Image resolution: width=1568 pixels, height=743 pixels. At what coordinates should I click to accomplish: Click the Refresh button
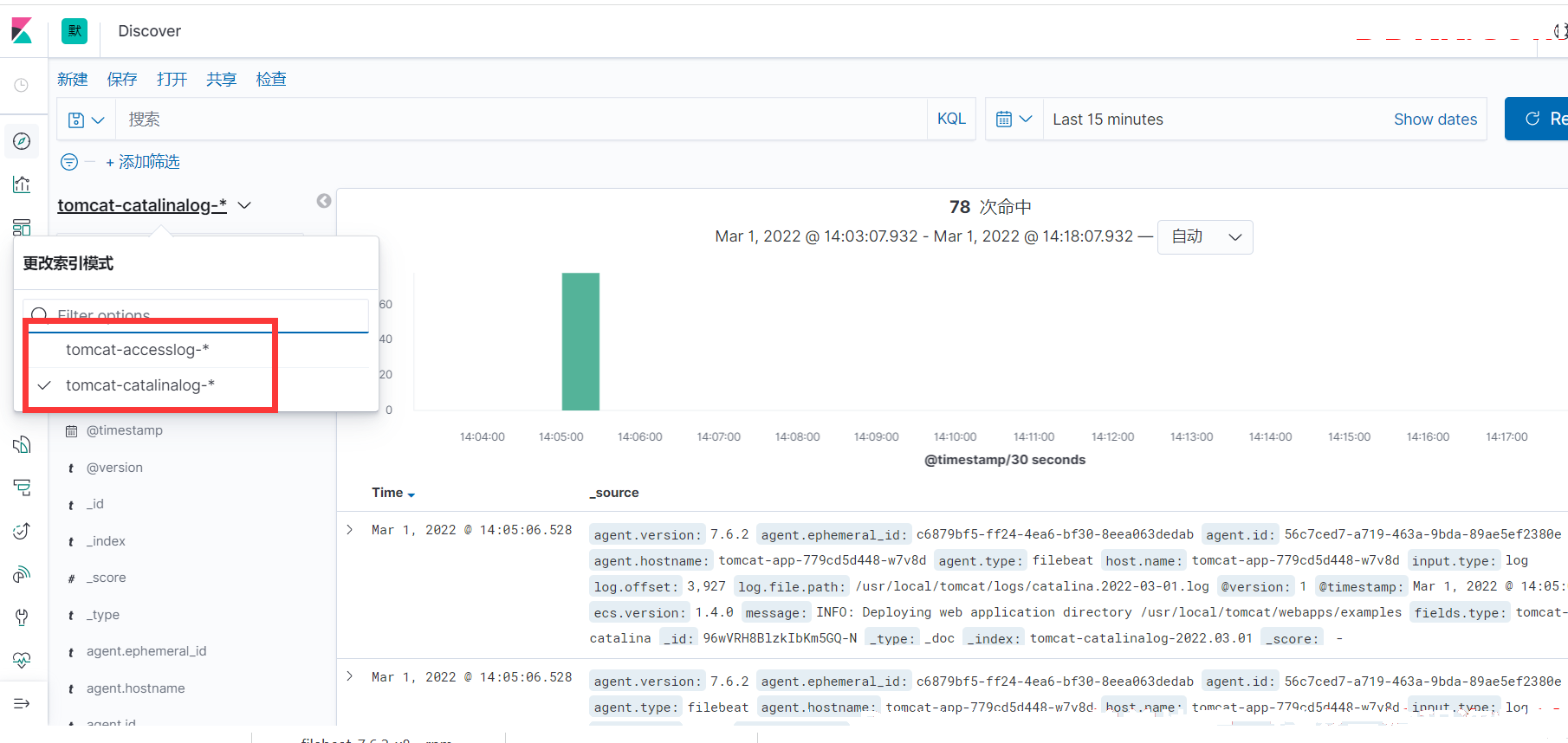pyautogui.click(x=1537, y=119)
